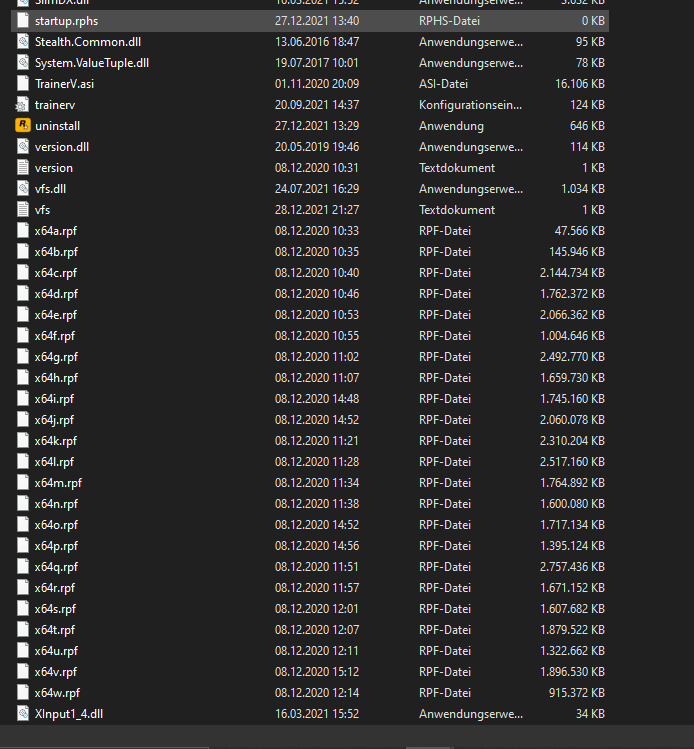
Task: Click the x64i.rpf file icon
Action: (x=22, y=399)
